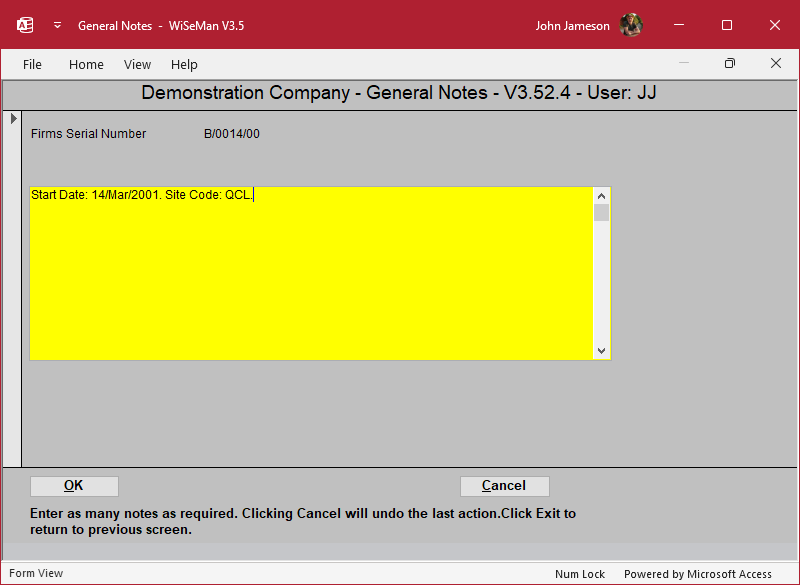Switch to the Home tab

pos(86,64)
